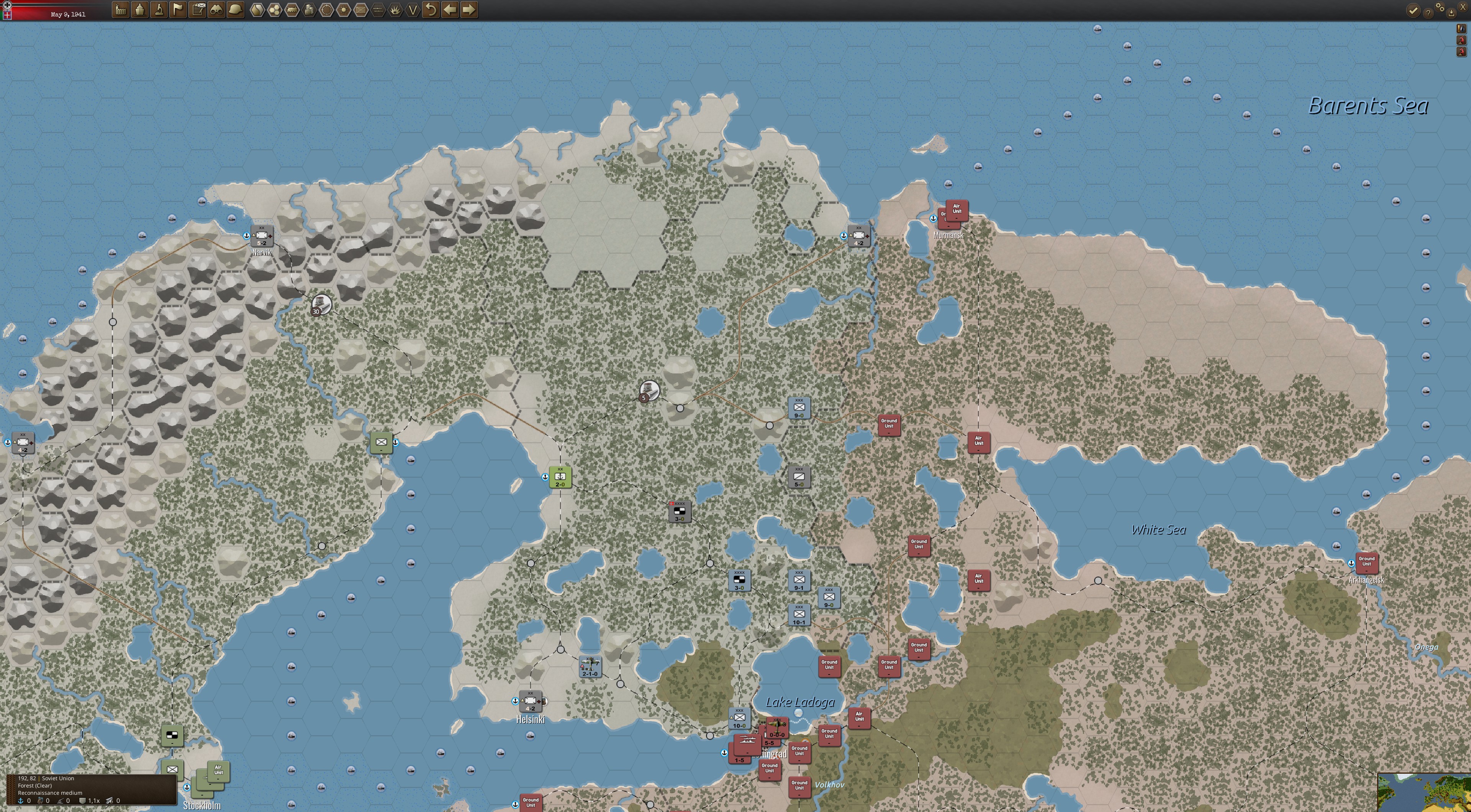Toggle the railway train overlay
The image size is (1471, 812).
[x=292, y=10]
